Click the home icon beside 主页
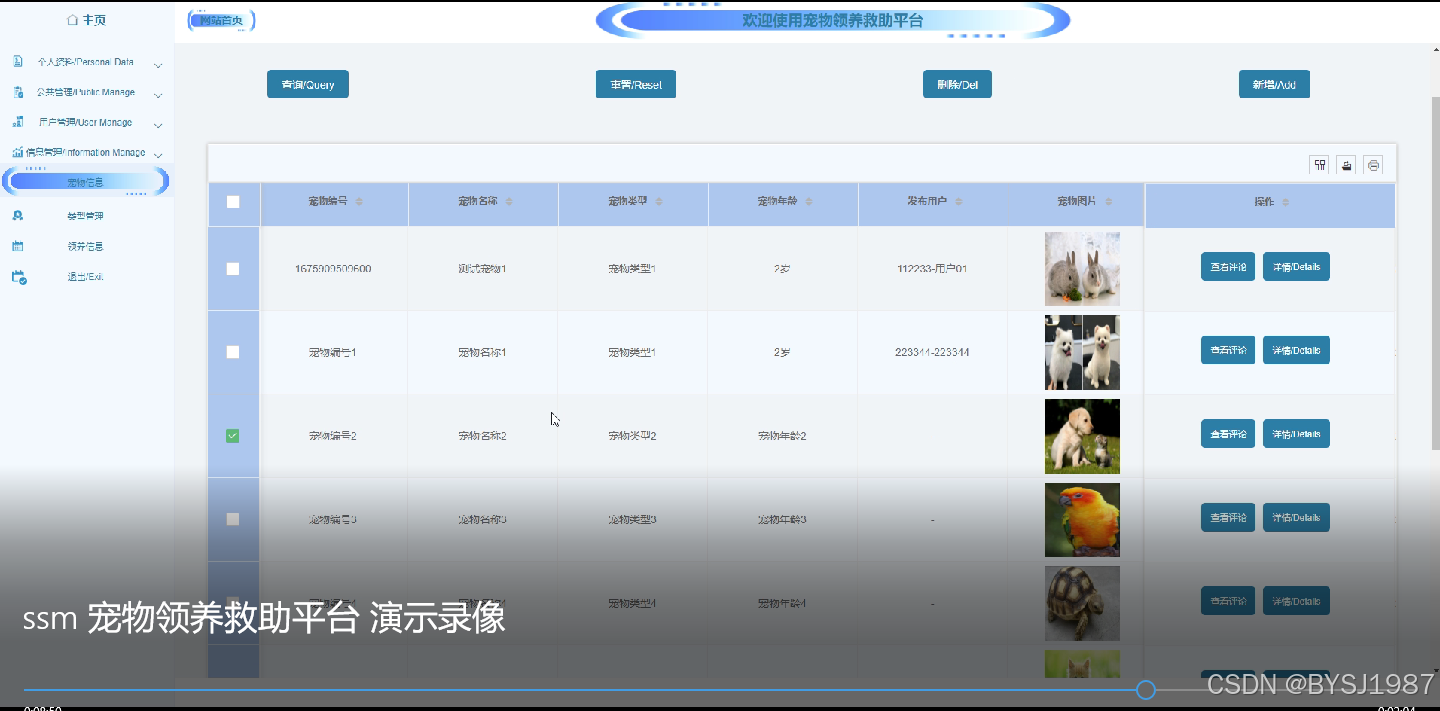The image size is (1440, 711). (x=72, y=20)
